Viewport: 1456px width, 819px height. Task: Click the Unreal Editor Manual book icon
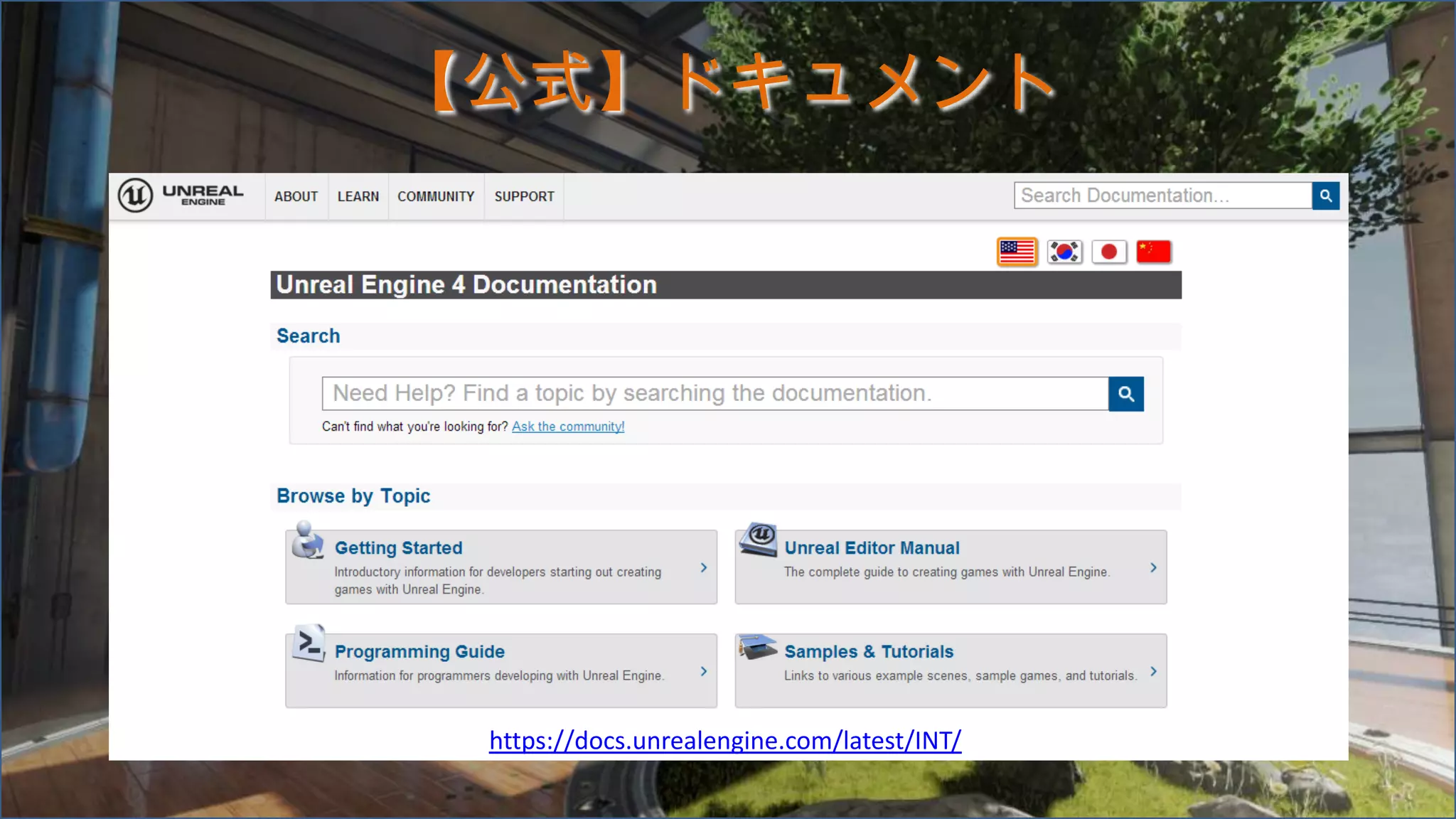click(758, 540)
